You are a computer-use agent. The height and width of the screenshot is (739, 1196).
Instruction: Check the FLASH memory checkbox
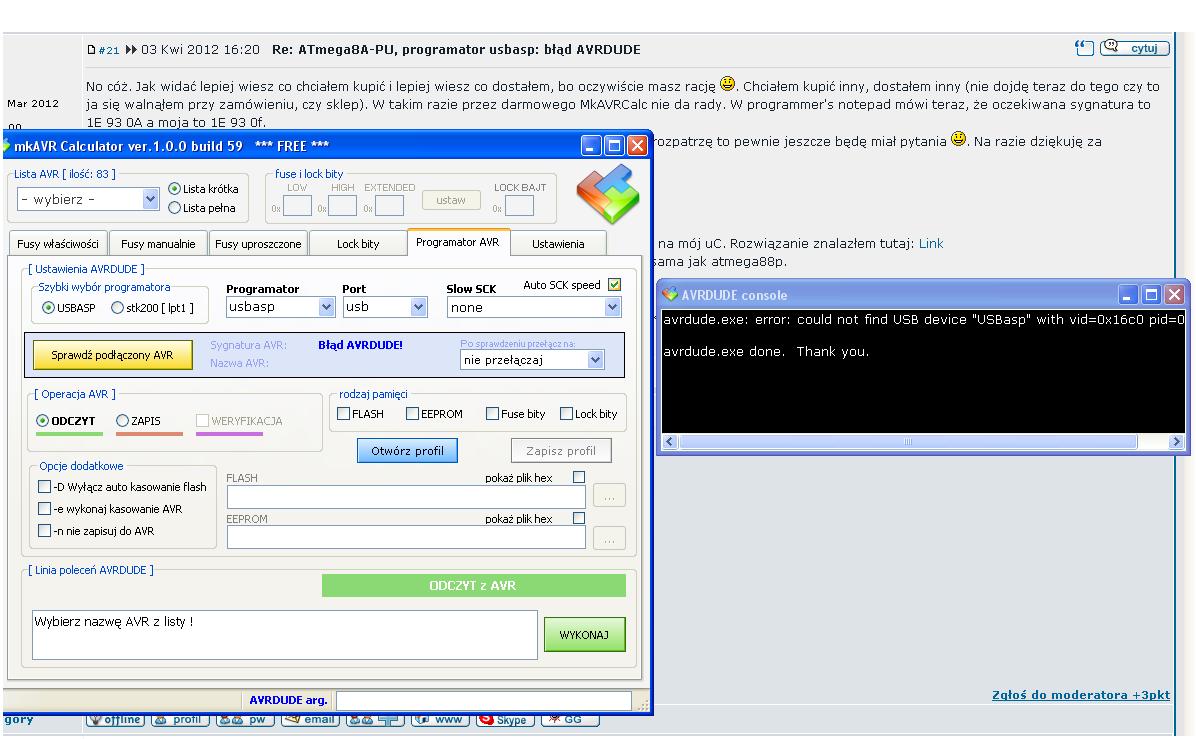(344, 413)
